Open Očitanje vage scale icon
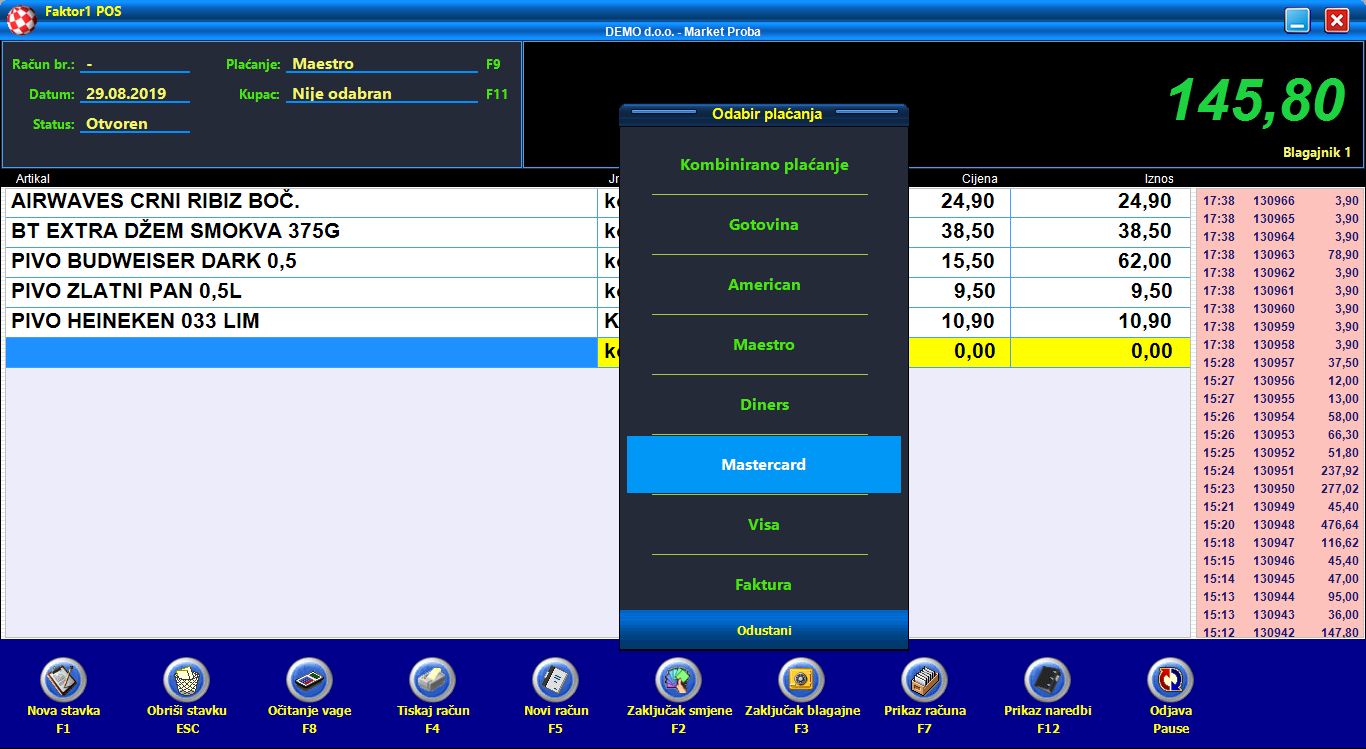This screenshot has width=1366, height=749. click(x=310, y=681)
